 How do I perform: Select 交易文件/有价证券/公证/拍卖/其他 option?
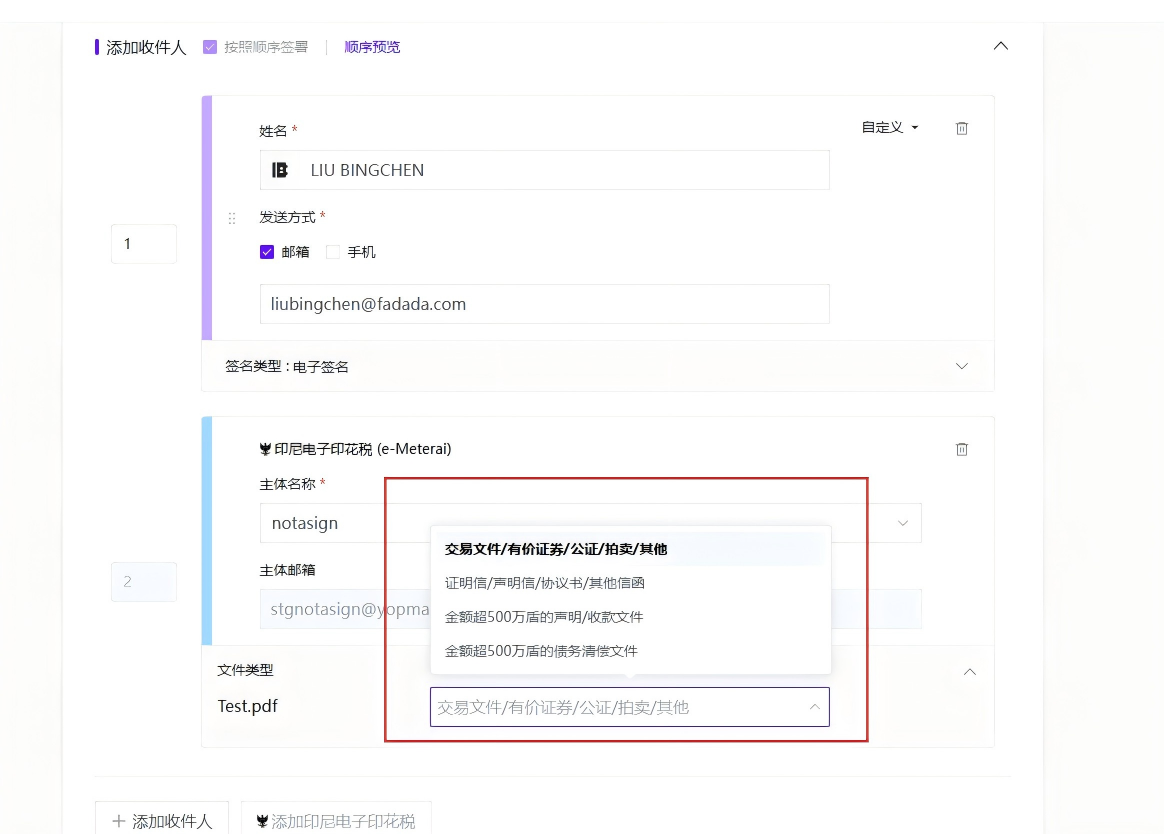630,549
